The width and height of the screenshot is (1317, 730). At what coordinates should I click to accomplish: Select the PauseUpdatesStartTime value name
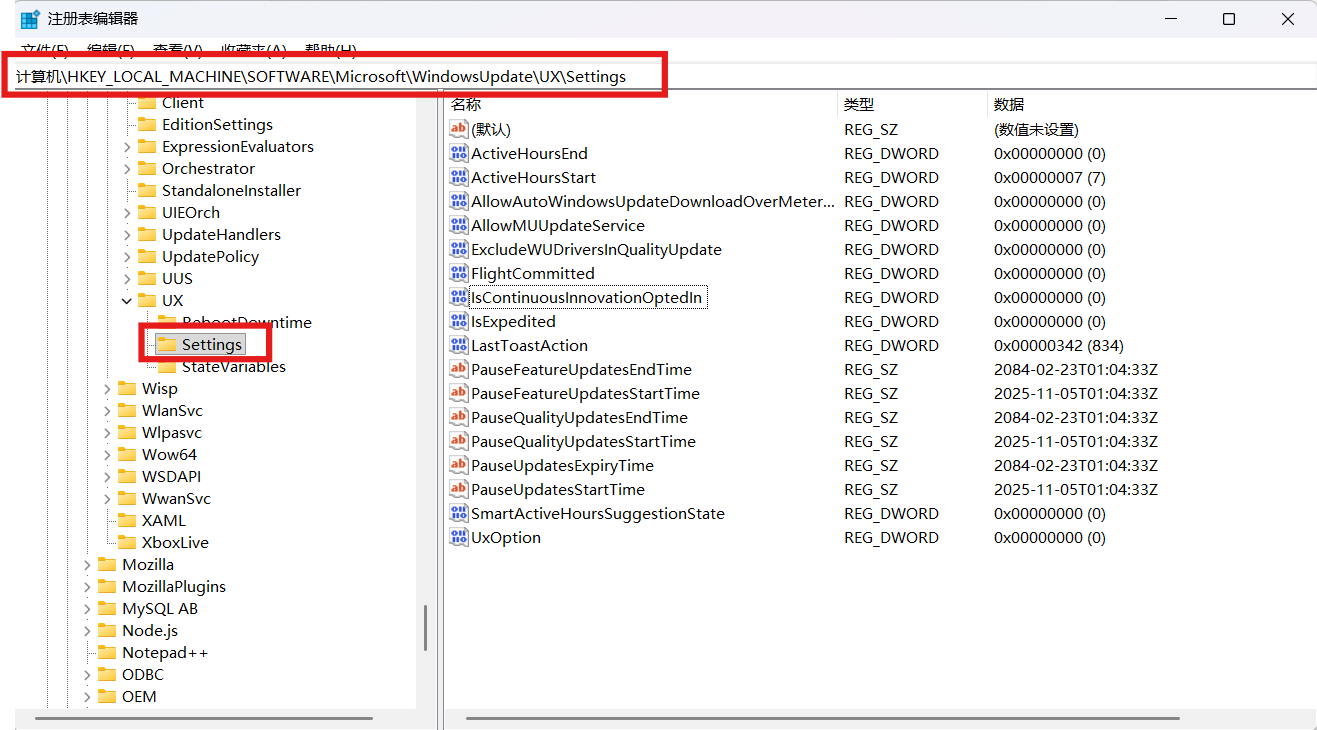pos(558,489)
